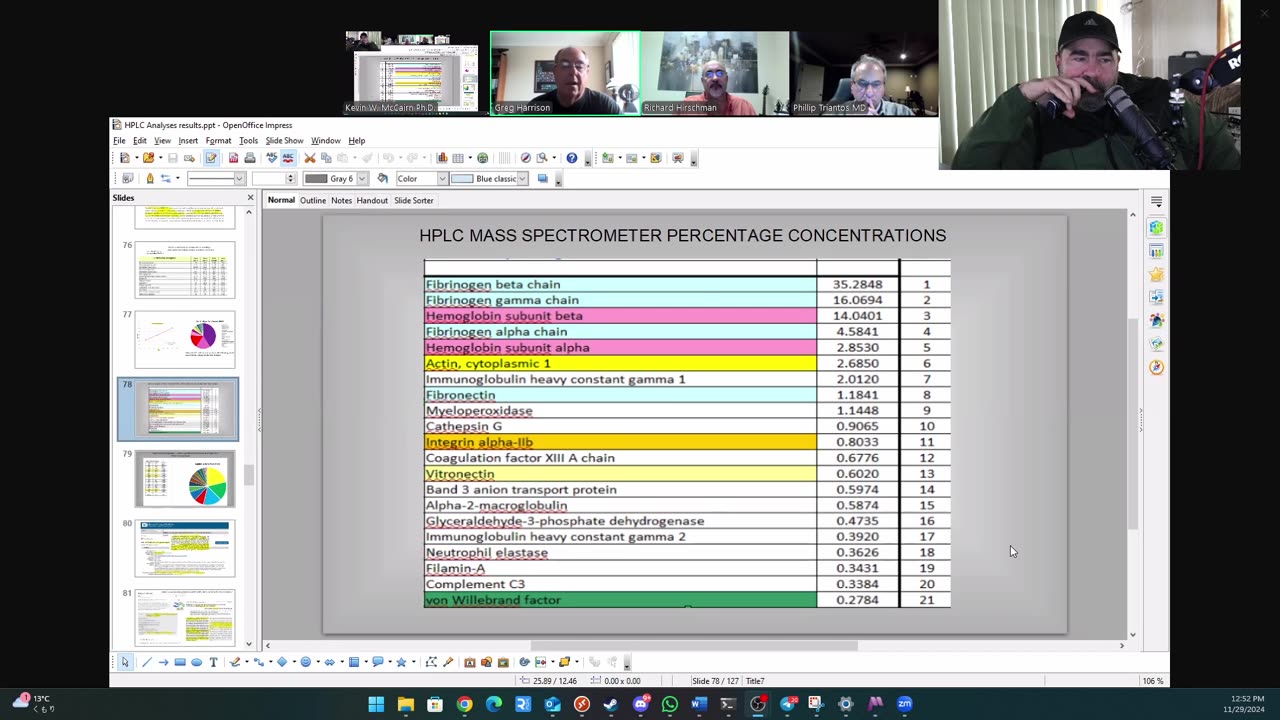The width and height of the screenshot is (1280, 720).
Task: Select slide 77 thumbnail
Action: (x=185, y=339)
